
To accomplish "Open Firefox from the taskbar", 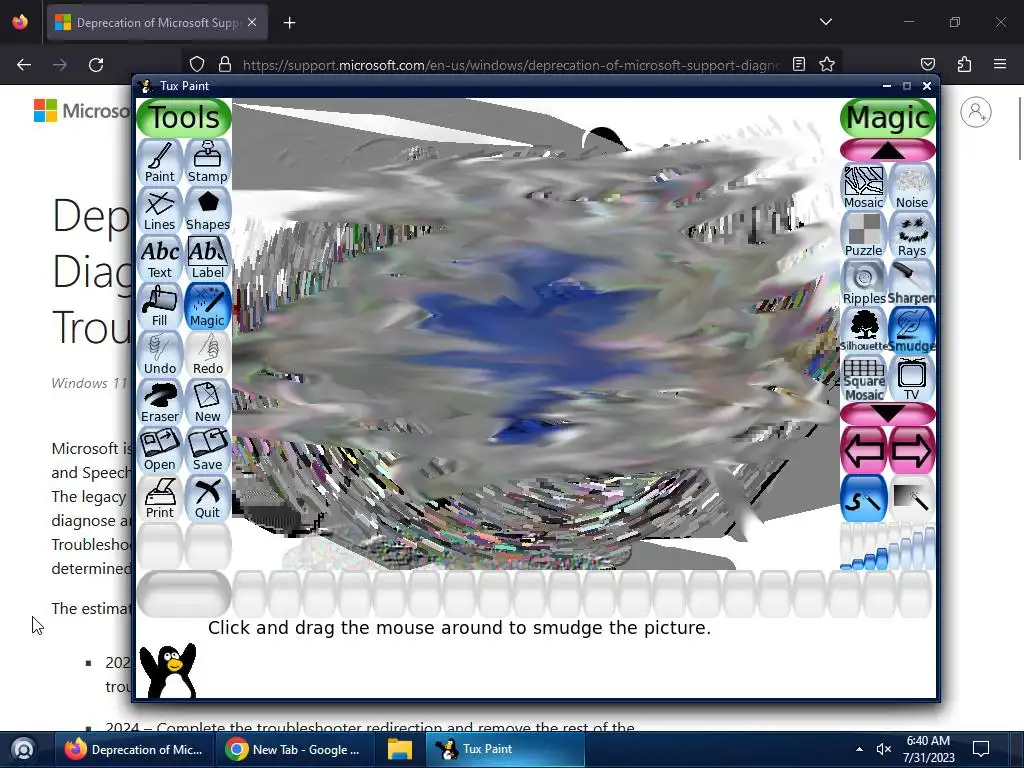I will pyautogui.click(x=136, y=750).
